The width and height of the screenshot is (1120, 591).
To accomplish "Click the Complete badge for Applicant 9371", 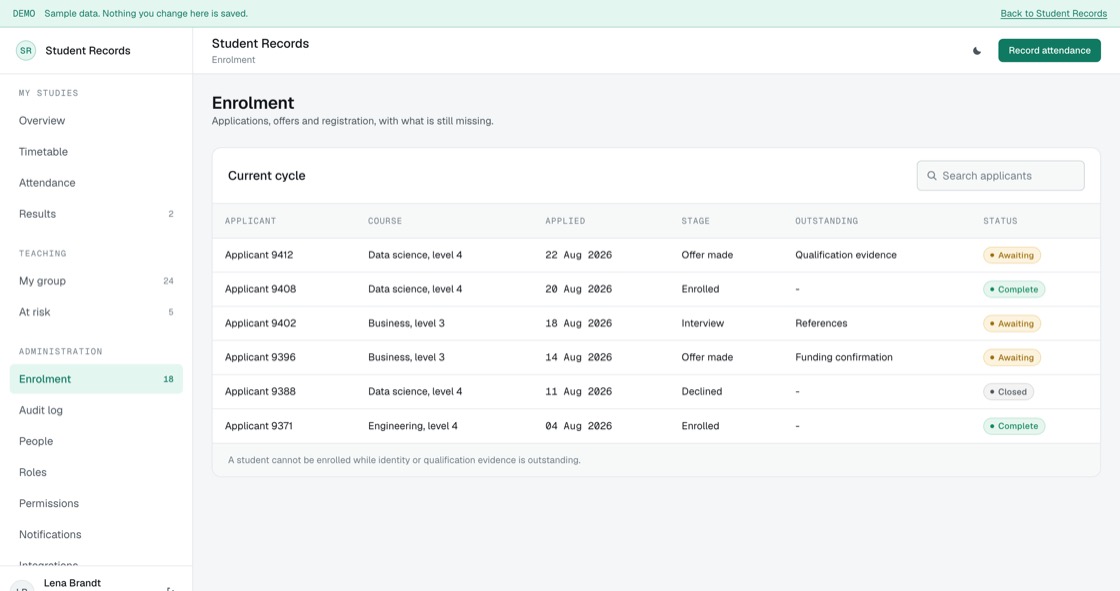I will [x=1014, y=426].
